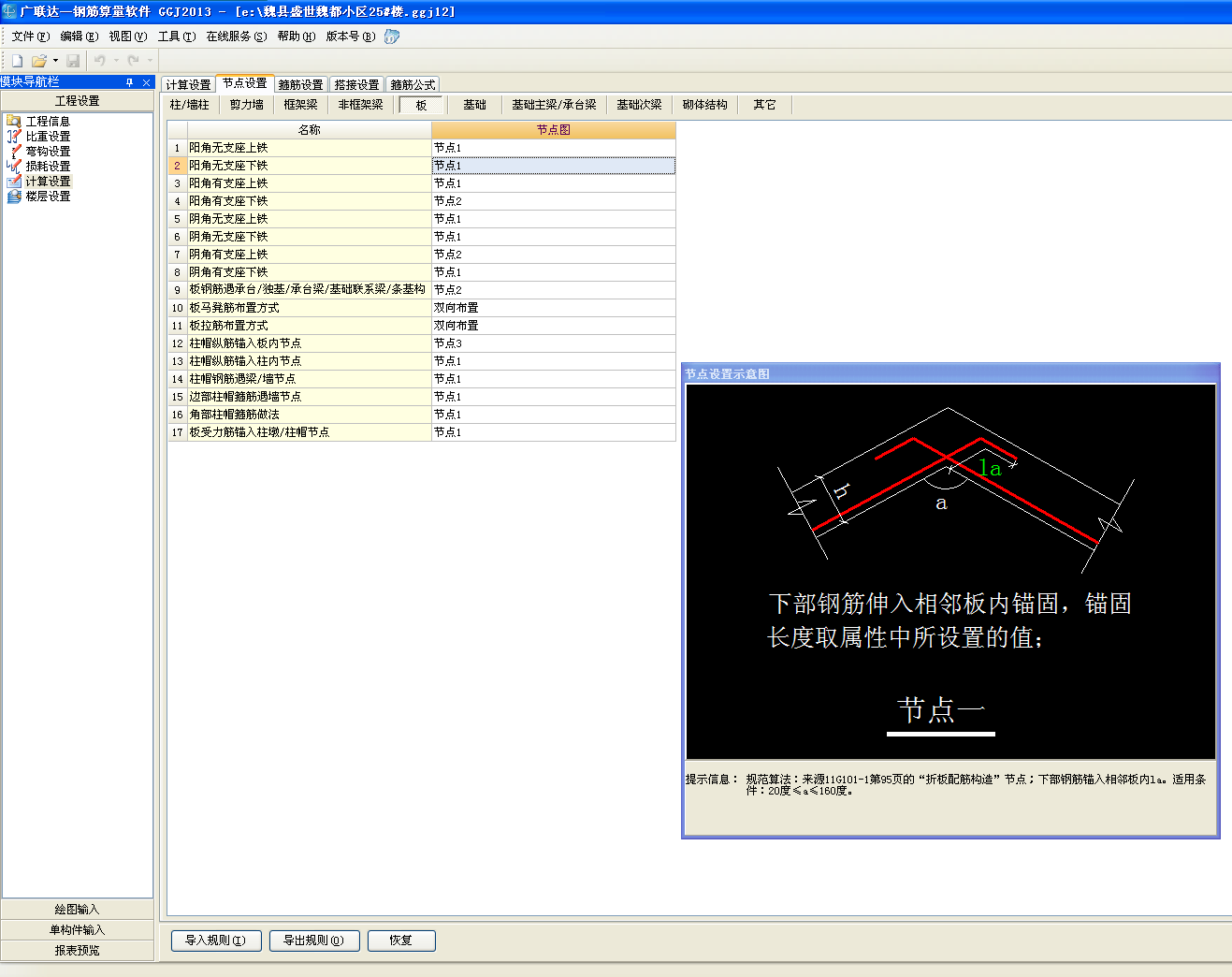Click the Redo arrow icon
Image resolution: width=1232 pixels, height=977 pixels.
pos(133,61)
